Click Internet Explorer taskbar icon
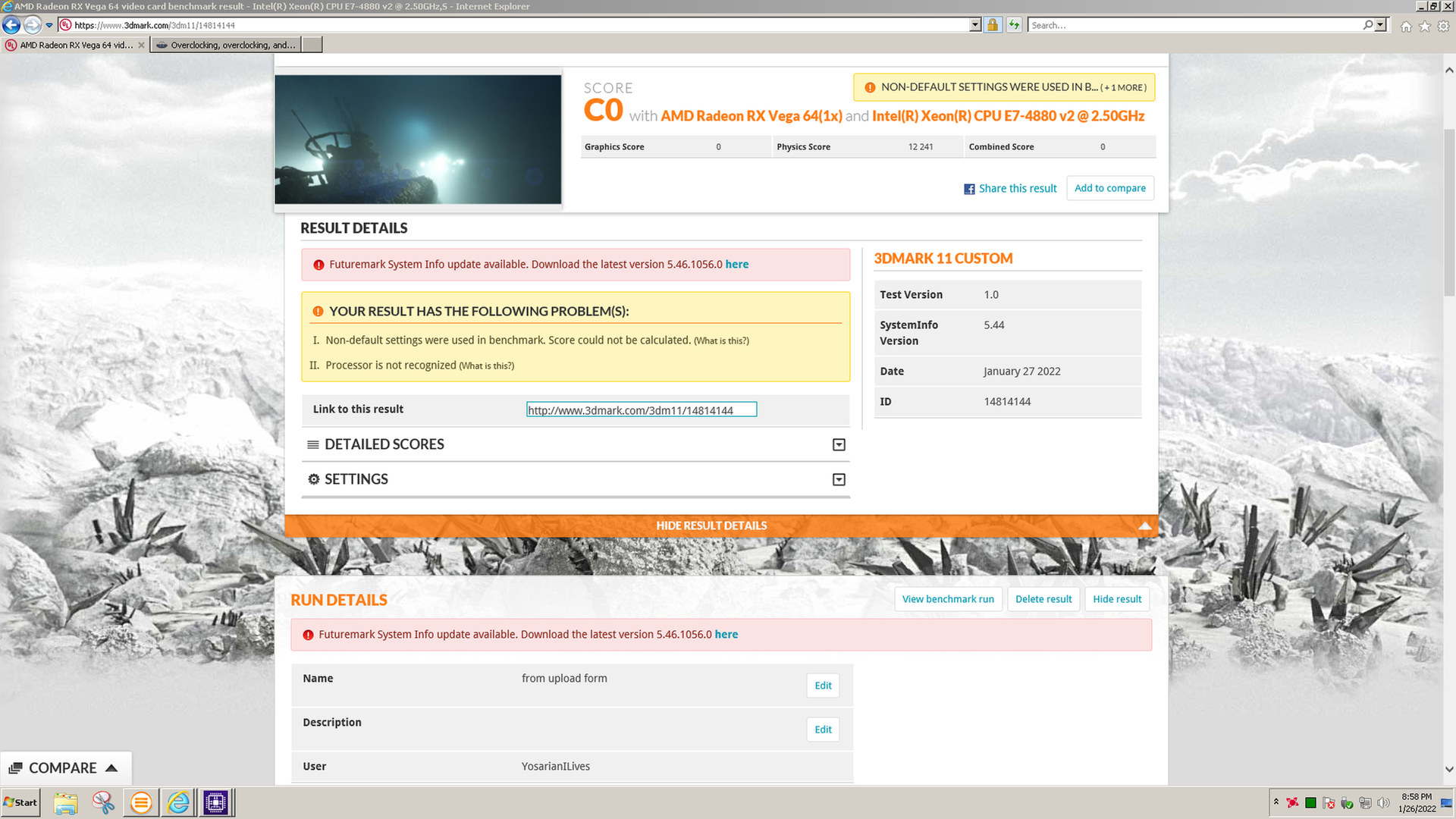 179,802
